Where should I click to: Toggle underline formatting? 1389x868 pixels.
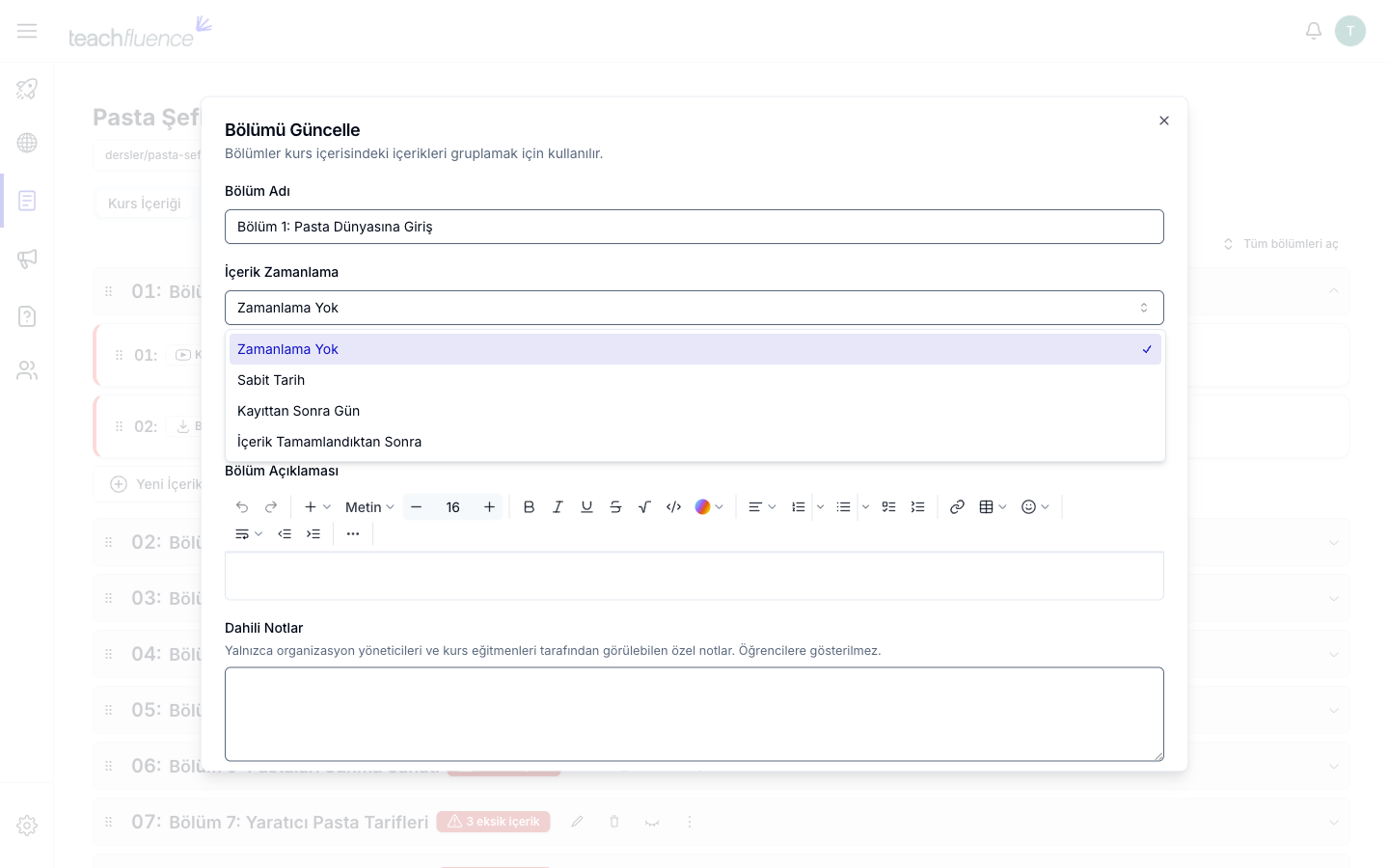click(586, 507)
